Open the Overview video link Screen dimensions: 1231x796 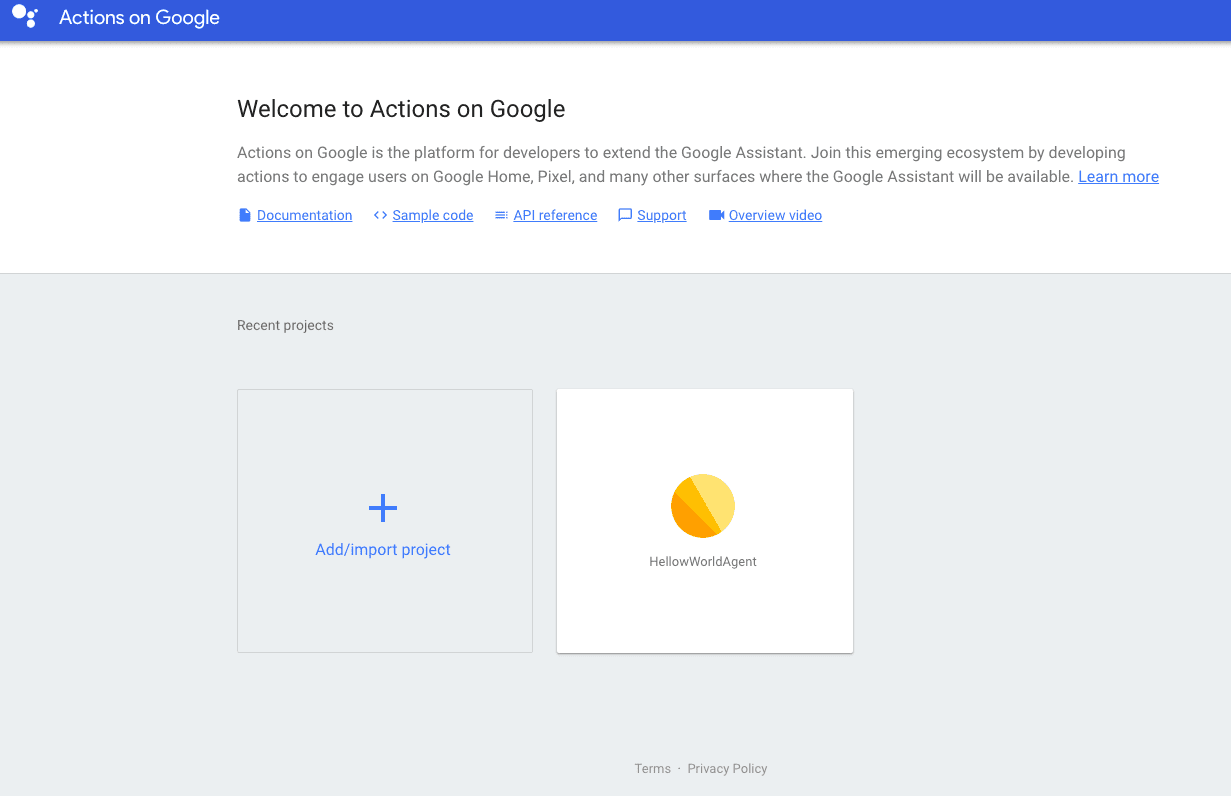[775, 215]
